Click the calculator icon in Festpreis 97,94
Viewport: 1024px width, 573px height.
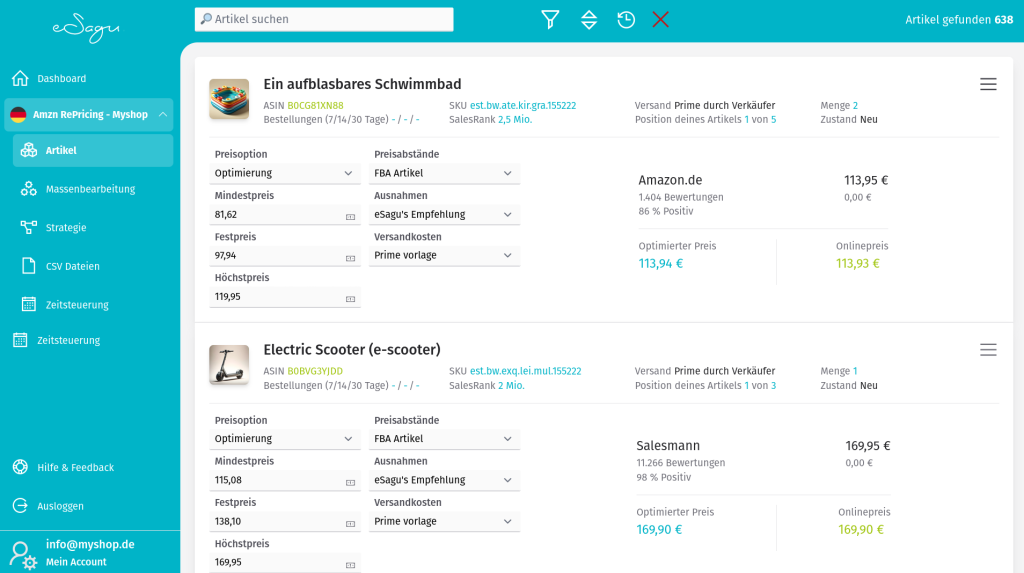pos(351,258)
